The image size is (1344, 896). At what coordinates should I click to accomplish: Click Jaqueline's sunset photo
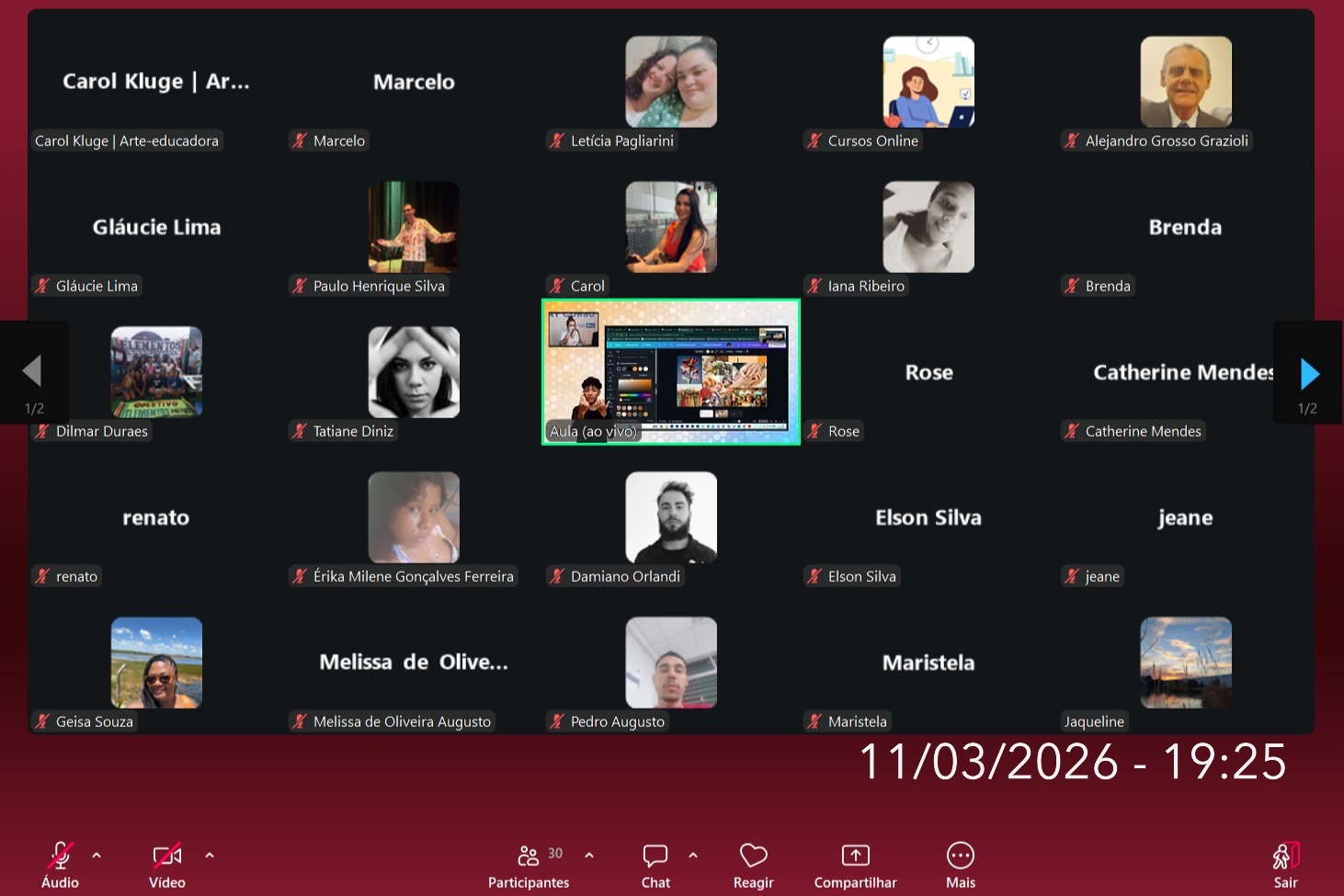click(x=1186, y=663)
